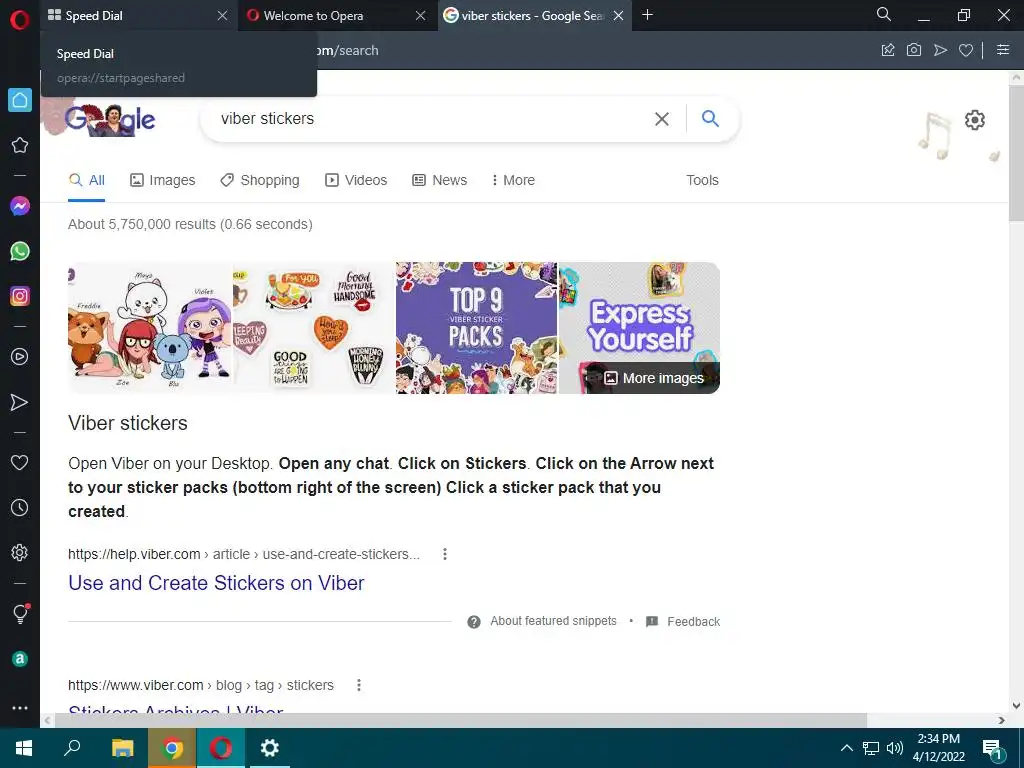Viewport: 1024px width, 768px height.
Task: Open the Good Morning Handsome sticker image
Action: (x=314, y=328)
